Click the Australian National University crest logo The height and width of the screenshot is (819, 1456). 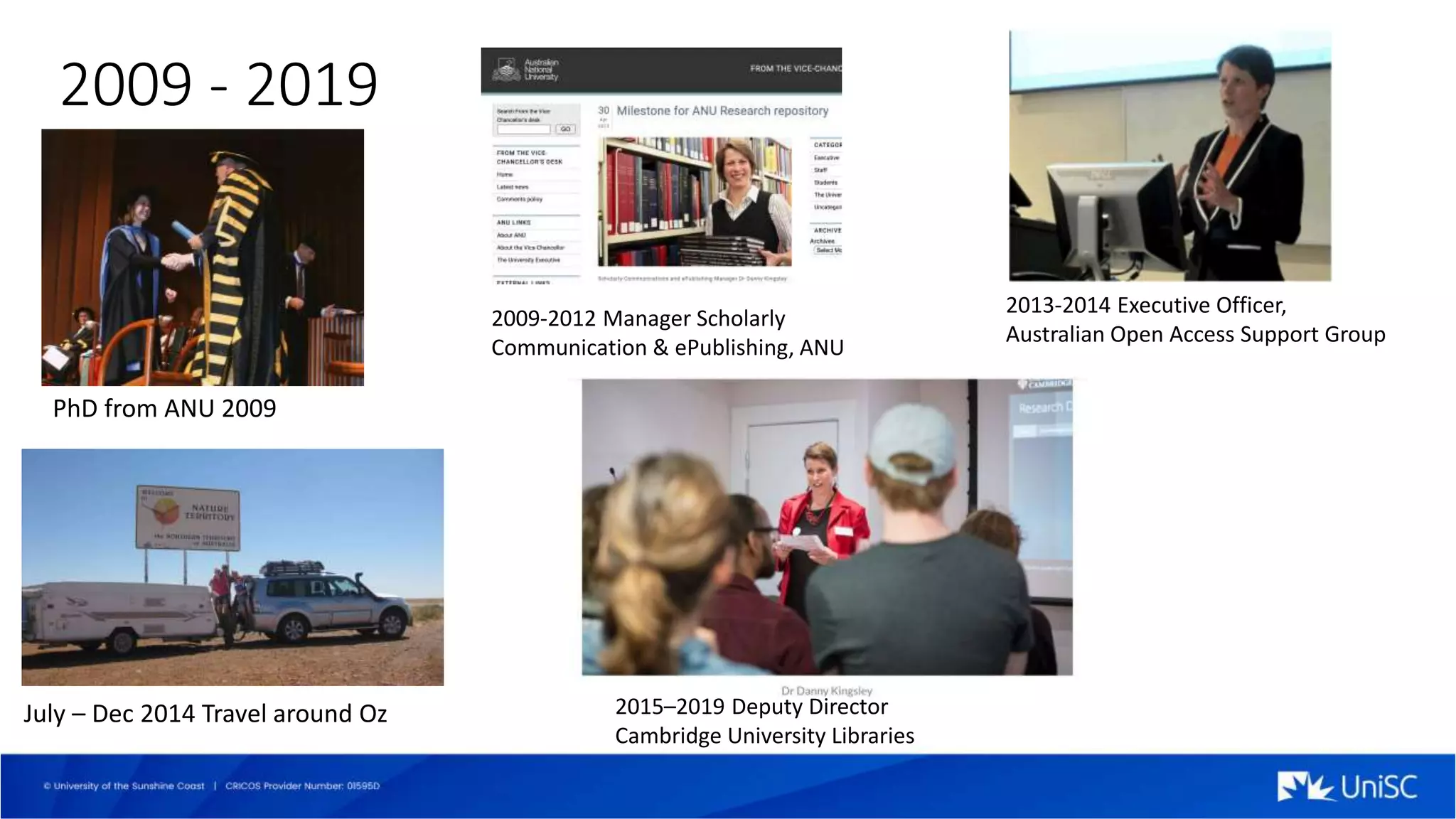coord(507,70)
